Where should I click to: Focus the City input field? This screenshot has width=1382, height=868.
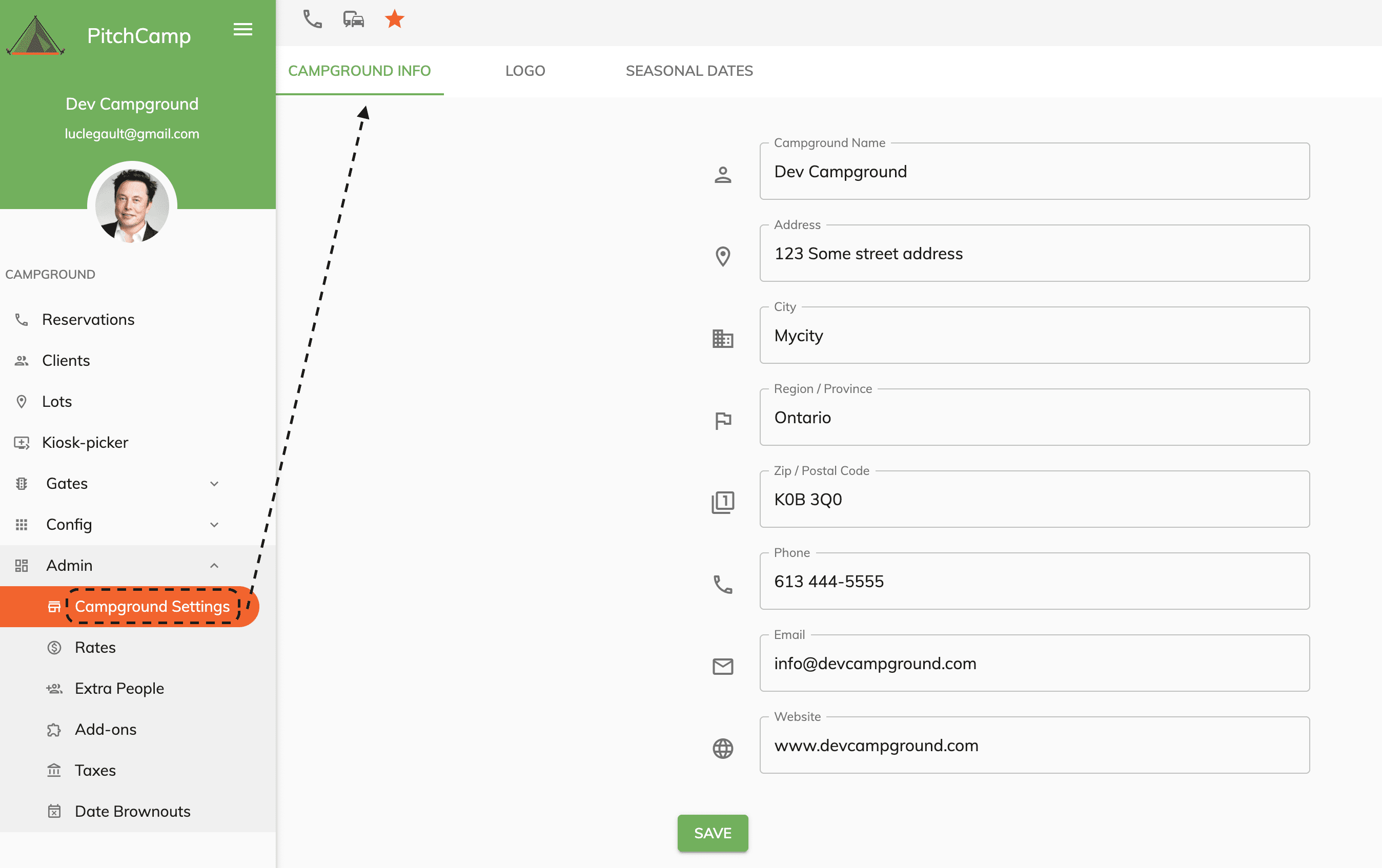point(1035,336)
